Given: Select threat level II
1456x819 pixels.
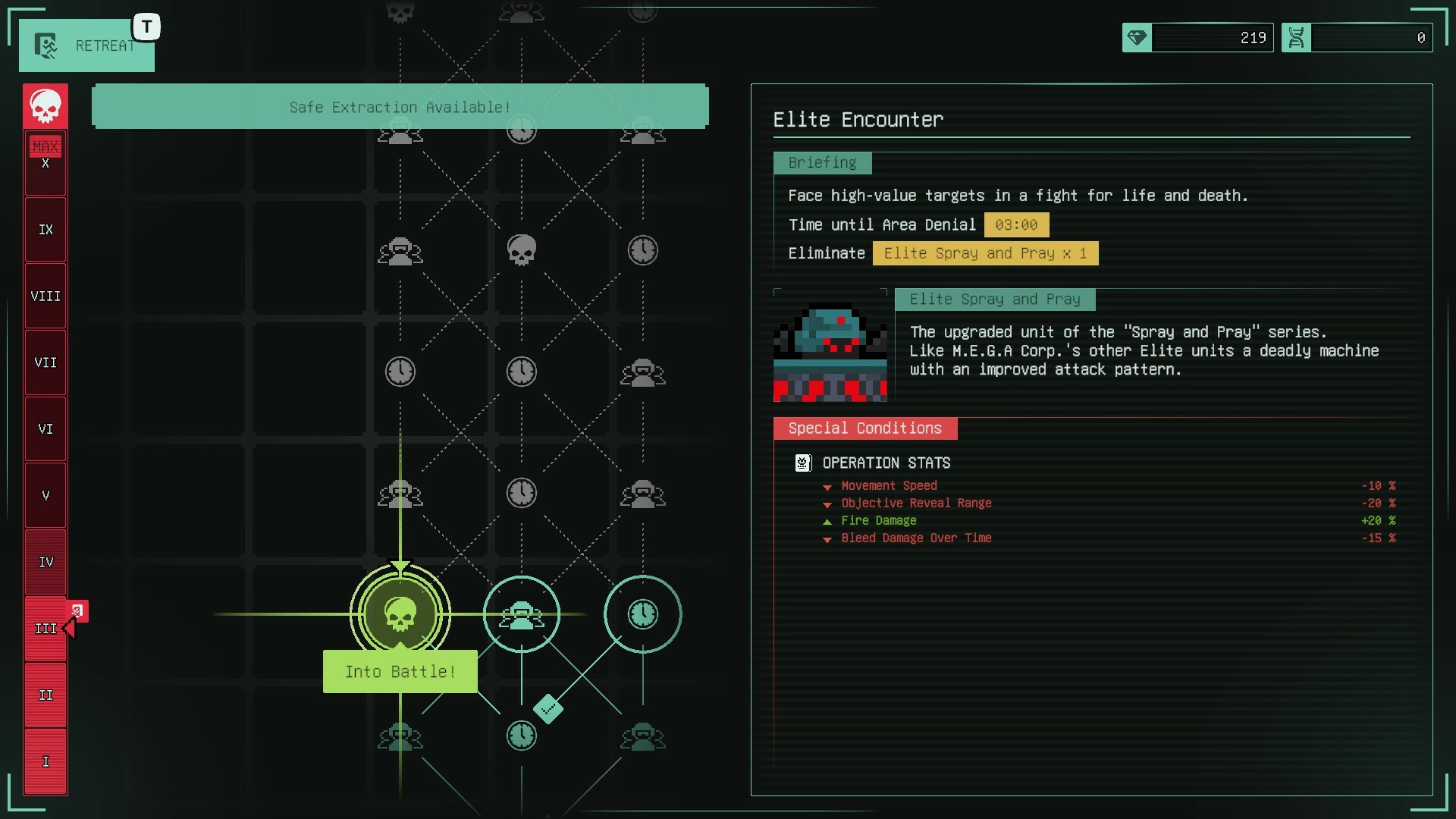Looking at the screenshot, I should click(45, 695).
